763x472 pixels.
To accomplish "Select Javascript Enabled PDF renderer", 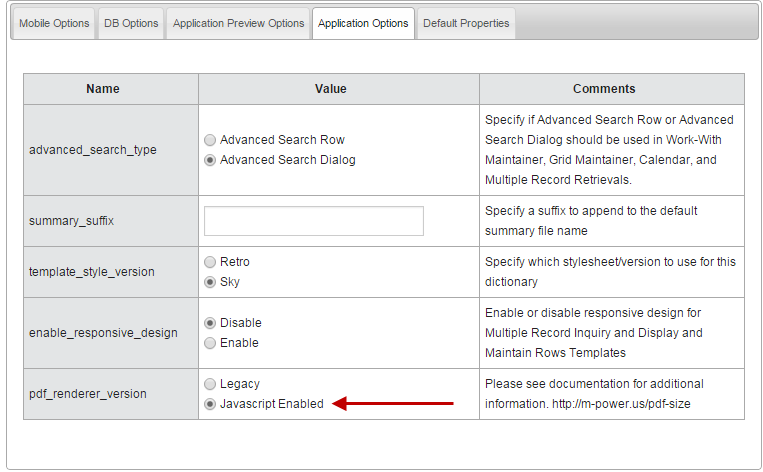I will [210, 404].
